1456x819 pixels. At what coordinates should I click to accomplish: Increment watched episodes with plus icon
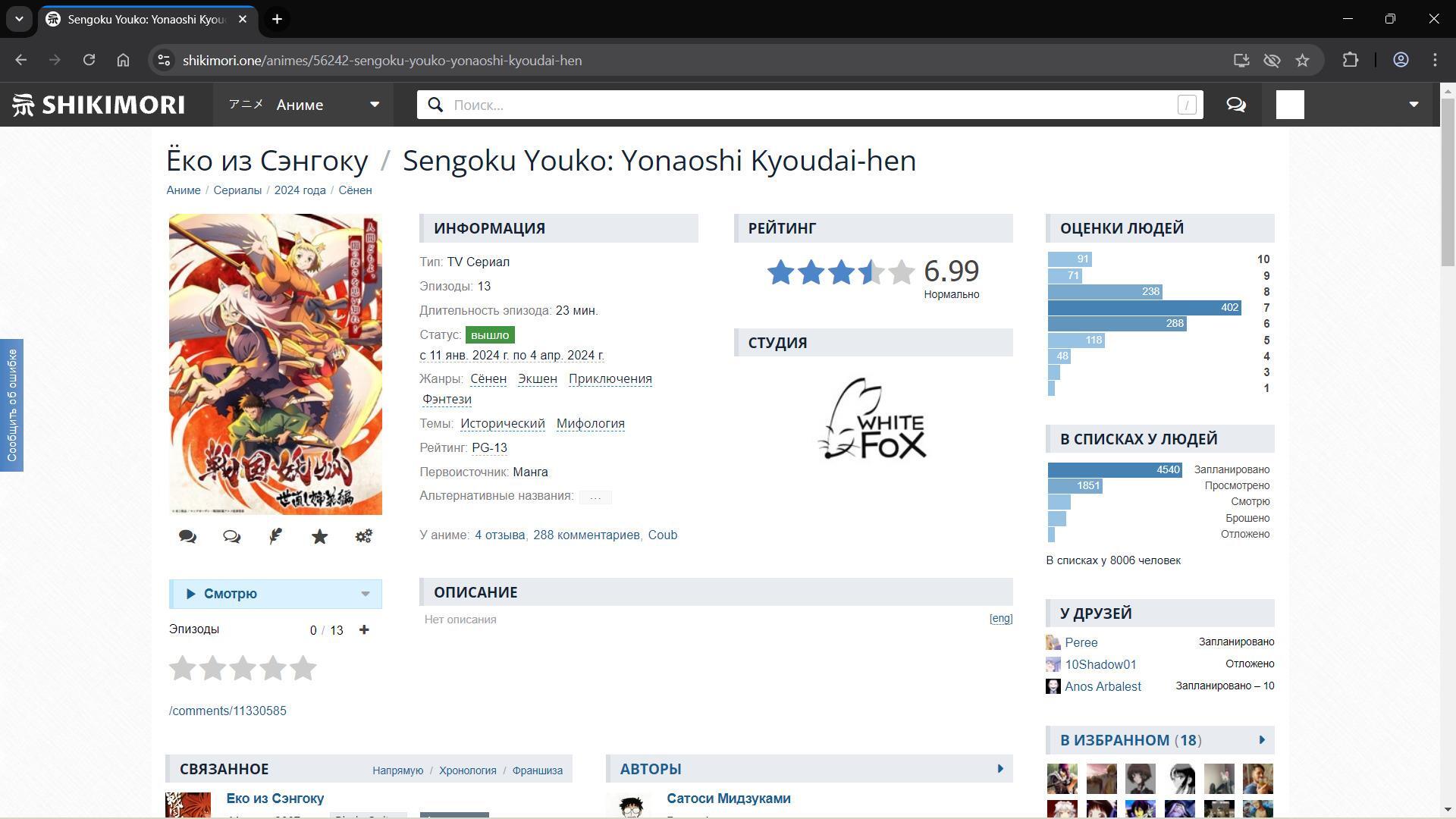click(x=364, y=630)
